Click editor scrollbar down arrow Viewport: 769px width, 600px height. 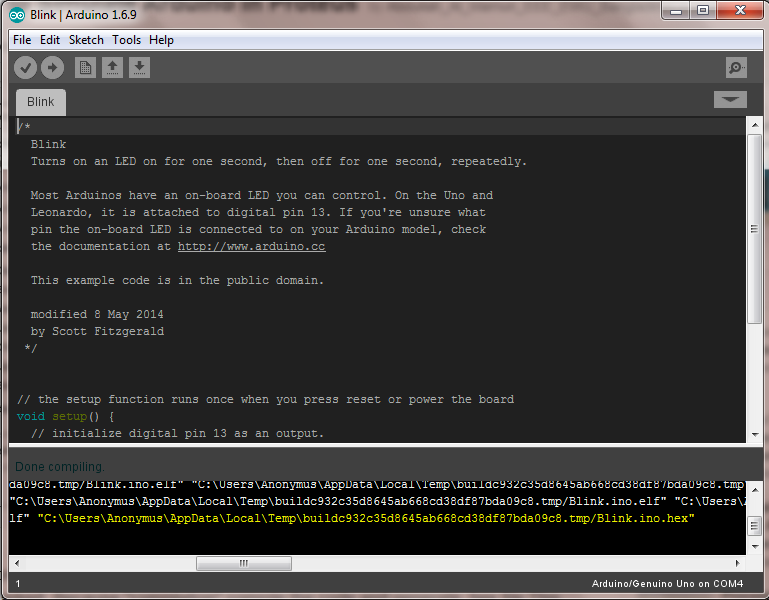754,435
